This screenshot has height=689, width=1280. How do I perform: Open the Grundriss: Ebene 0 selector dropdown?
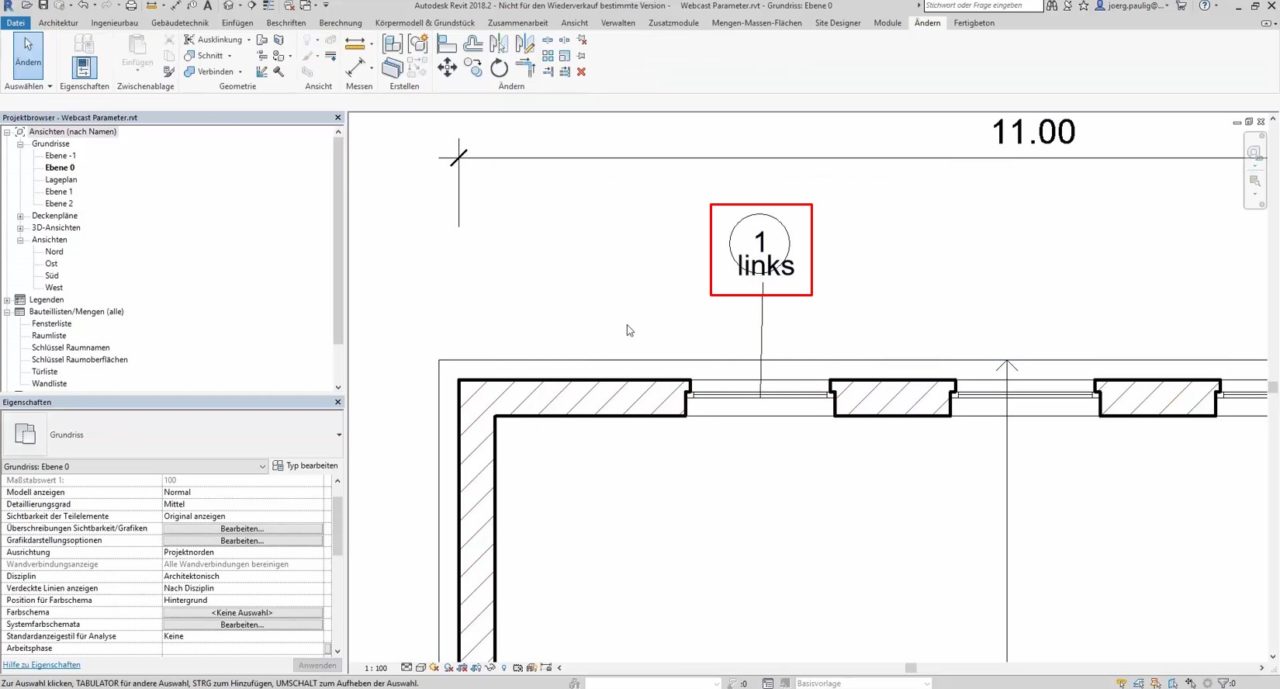[x=262, y=466]
